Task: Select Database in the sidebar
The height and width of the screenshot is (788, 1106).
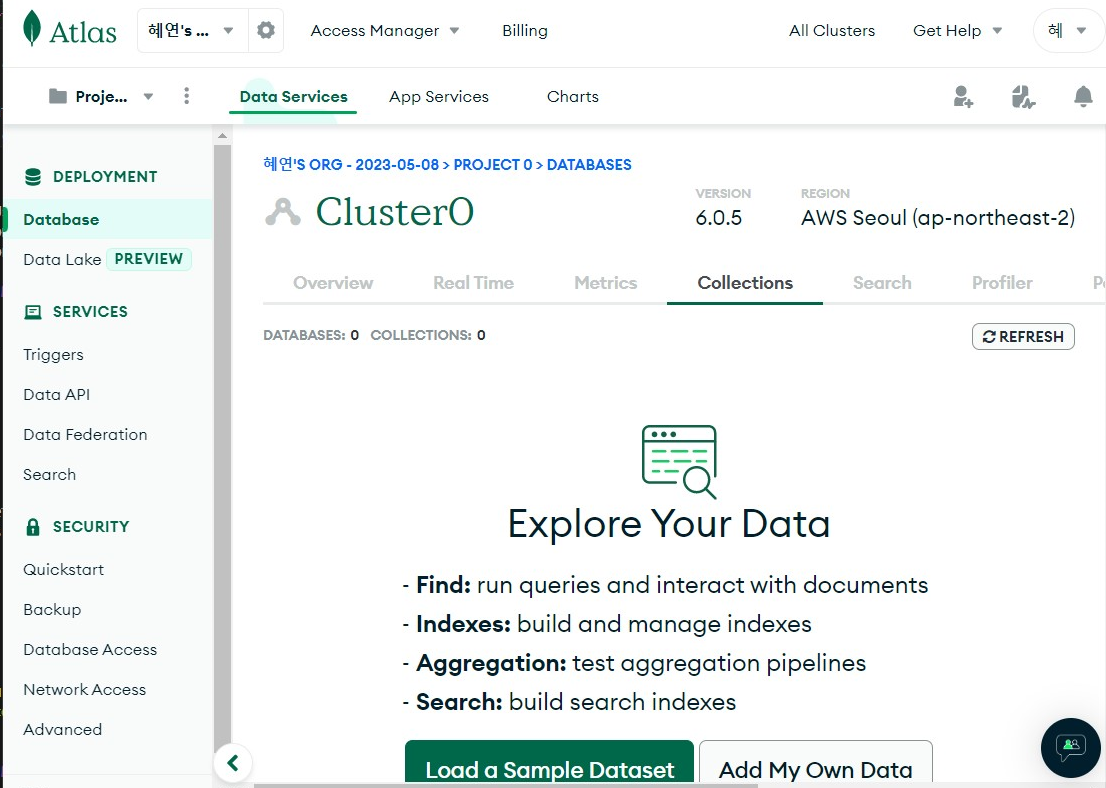Action: (x=107, y=219)
